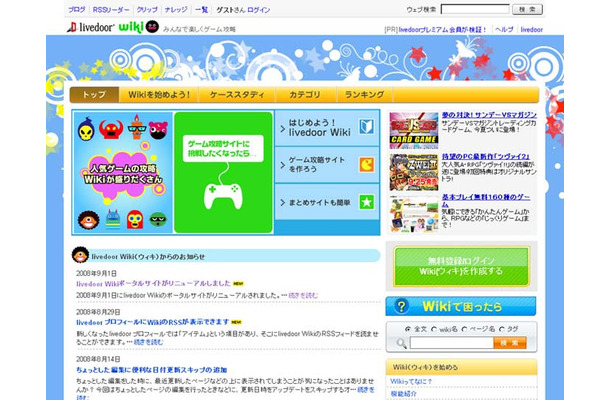The image size is (610, 400).
Task: Open the Wikiを始めよう！ tab
Action: pos(159,95)
